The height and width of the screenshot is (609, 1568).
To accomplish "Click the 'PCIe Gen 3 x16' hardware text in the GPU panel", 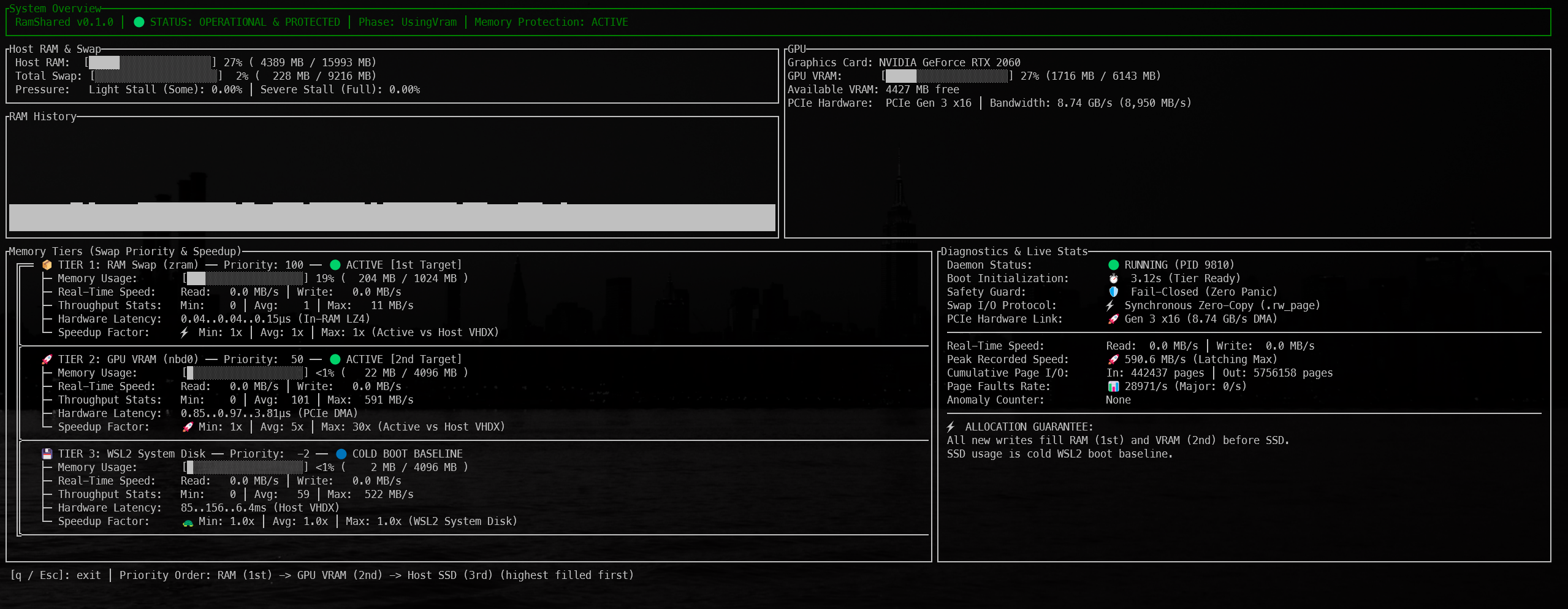I will (x=929, y=103).
